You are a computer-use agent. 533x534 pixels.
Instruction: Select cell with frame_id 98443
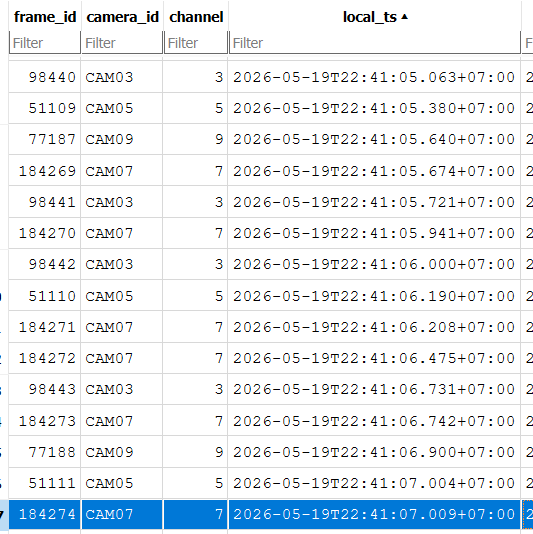(45, 389)
